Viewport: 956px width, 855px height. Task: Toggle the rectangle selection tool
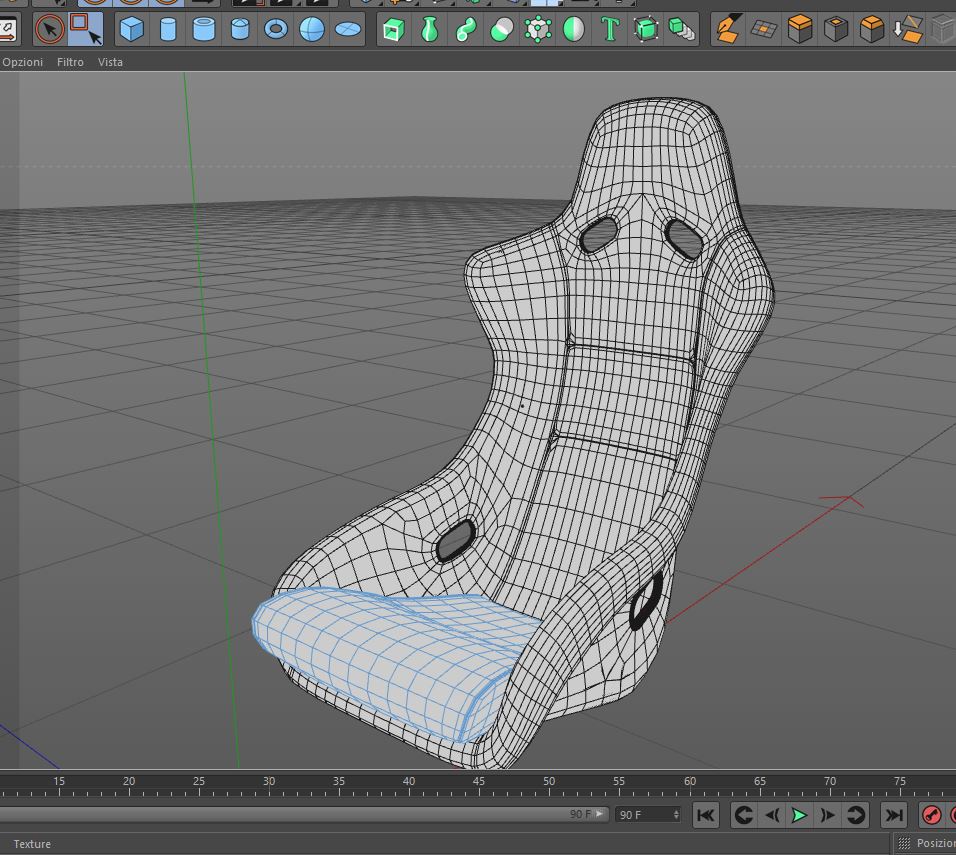click(x=85, y=29)
